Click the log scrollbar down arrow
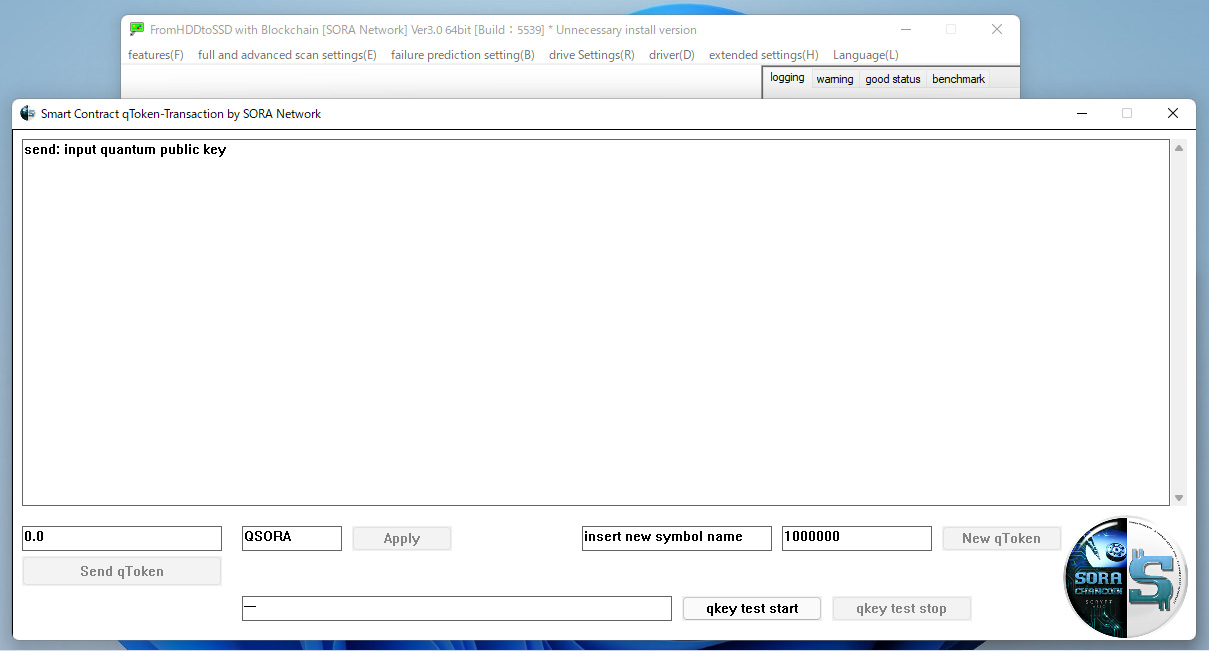This screenshot has width=1209, height=651. click(x=1179, y=497)
